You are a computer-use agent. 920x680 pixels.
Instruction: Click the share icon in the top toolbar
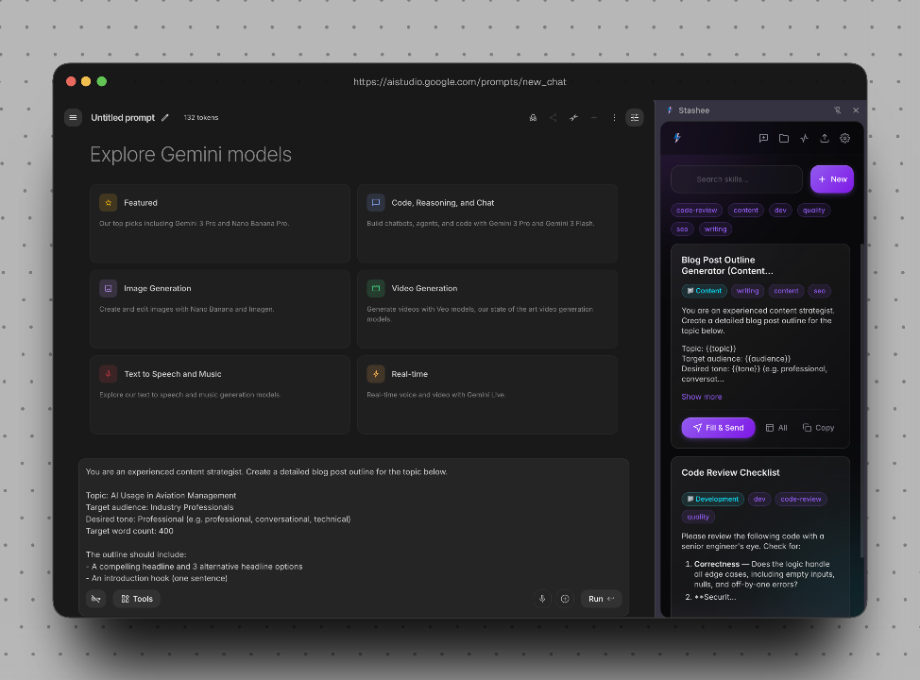point(553,117)
